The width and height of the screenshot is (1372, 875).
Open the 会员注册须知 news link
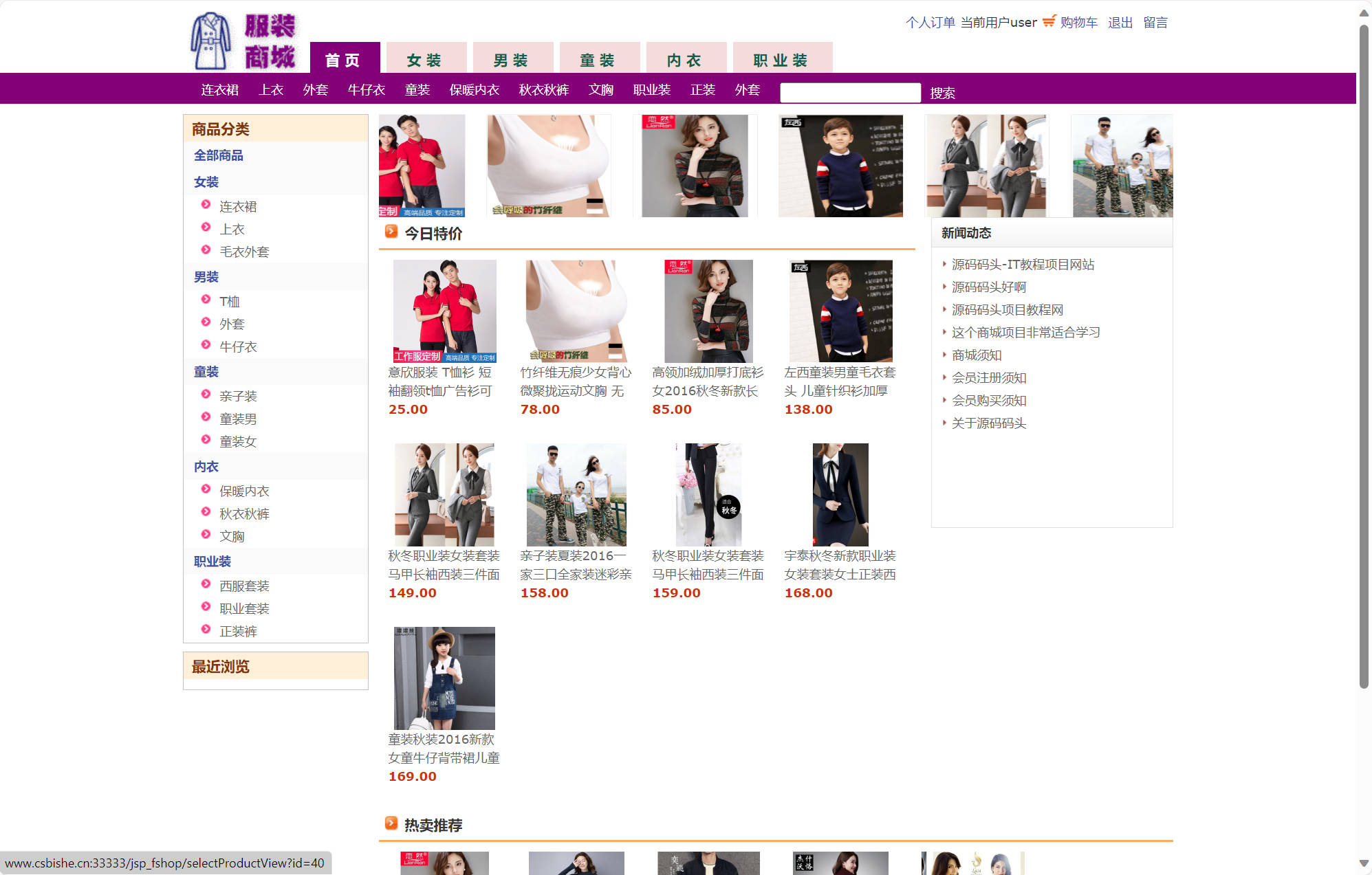click(x=988, y=377)
